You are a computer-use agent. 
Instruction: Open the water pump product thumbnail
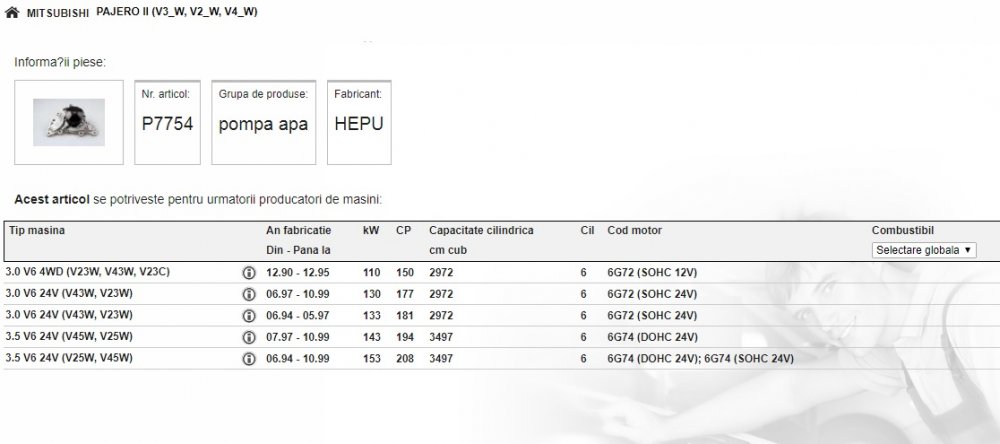[69, 122]
